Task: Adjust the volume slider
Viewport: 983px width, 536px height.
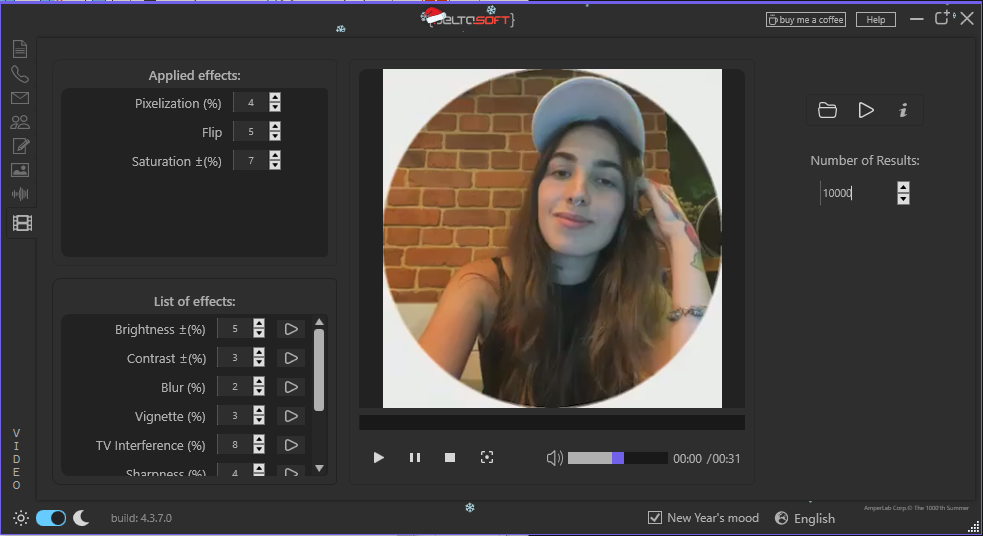Action: pyautogui.click(x=617, y=458)
